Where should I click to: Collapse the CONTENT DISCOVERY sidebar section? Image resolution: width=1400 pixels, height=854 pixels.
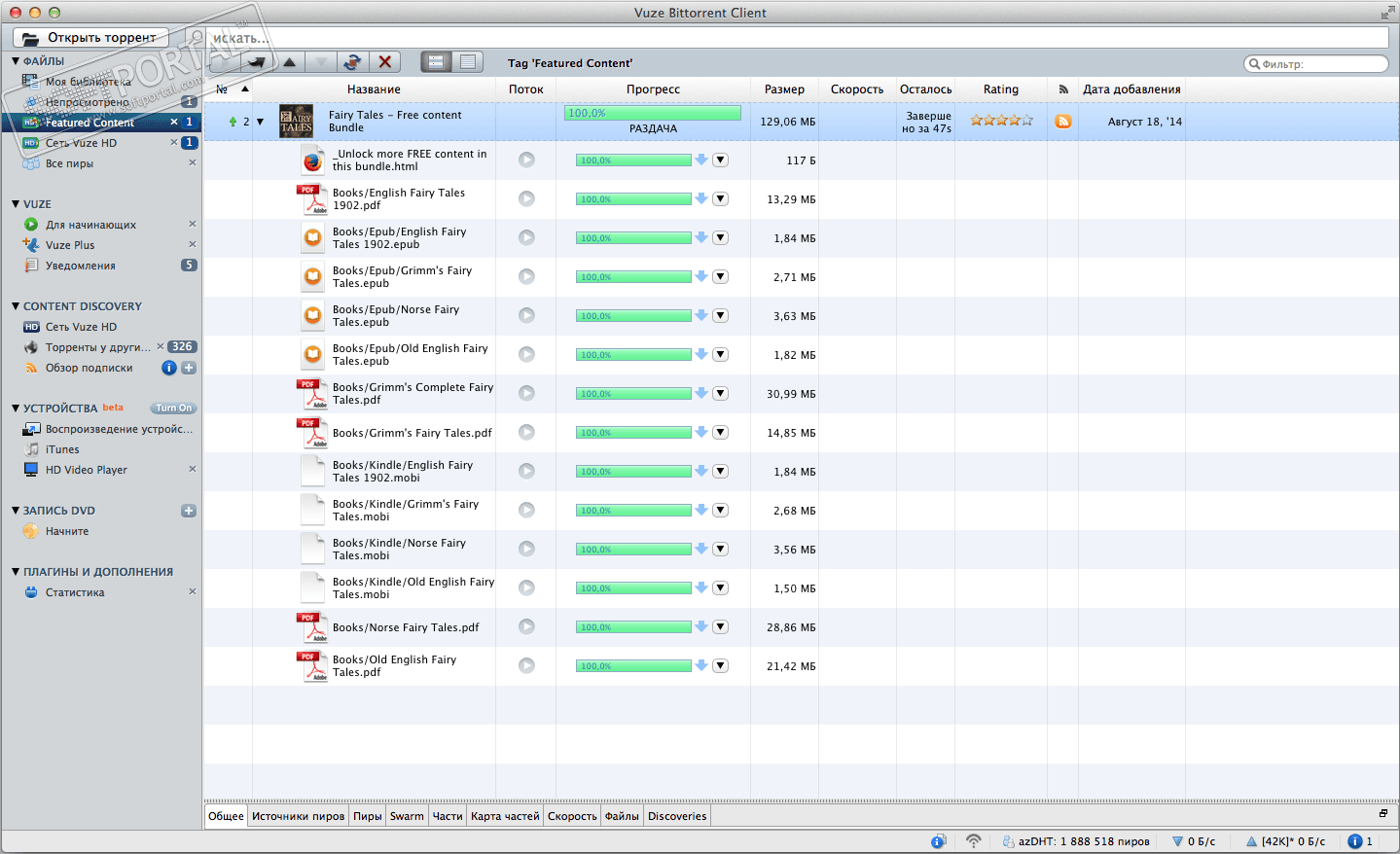pos(16,306)
